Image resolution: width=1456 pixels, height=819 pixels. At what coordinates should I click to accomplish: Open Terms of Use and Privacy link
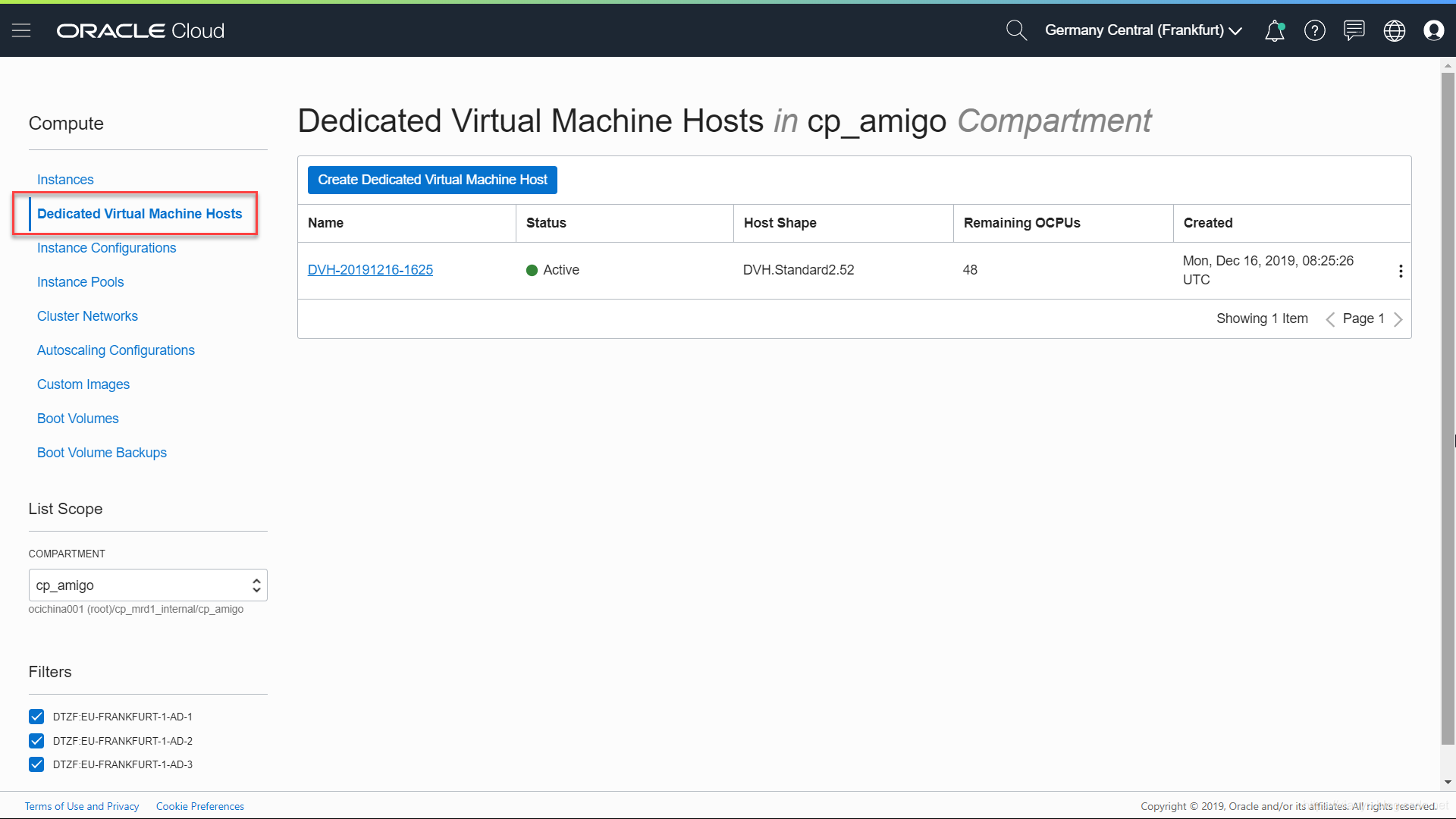click(82, 806)
